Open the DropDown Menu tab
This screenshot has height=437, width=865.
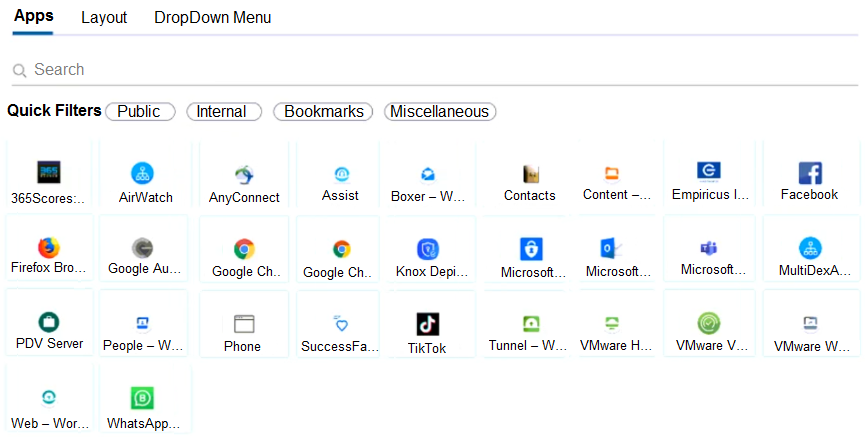click(212, 18)
